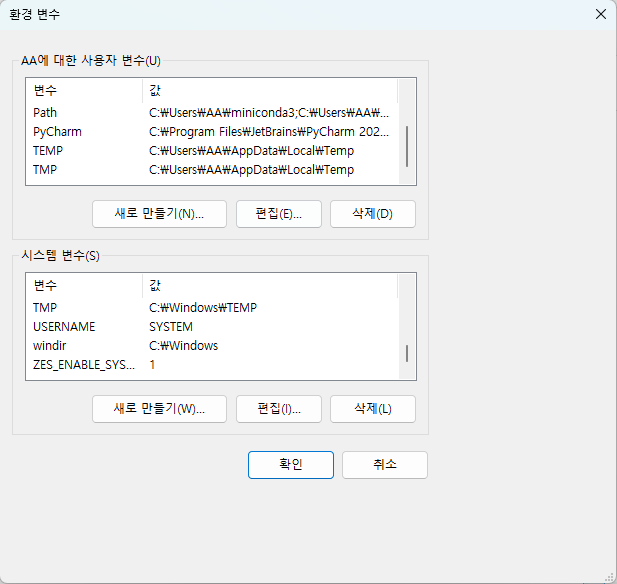Select the ZES_ENABLE_SYS... system variable row
Image resolution: width=617 pixels, height=584 pixels.
click(x=212, y=365)
